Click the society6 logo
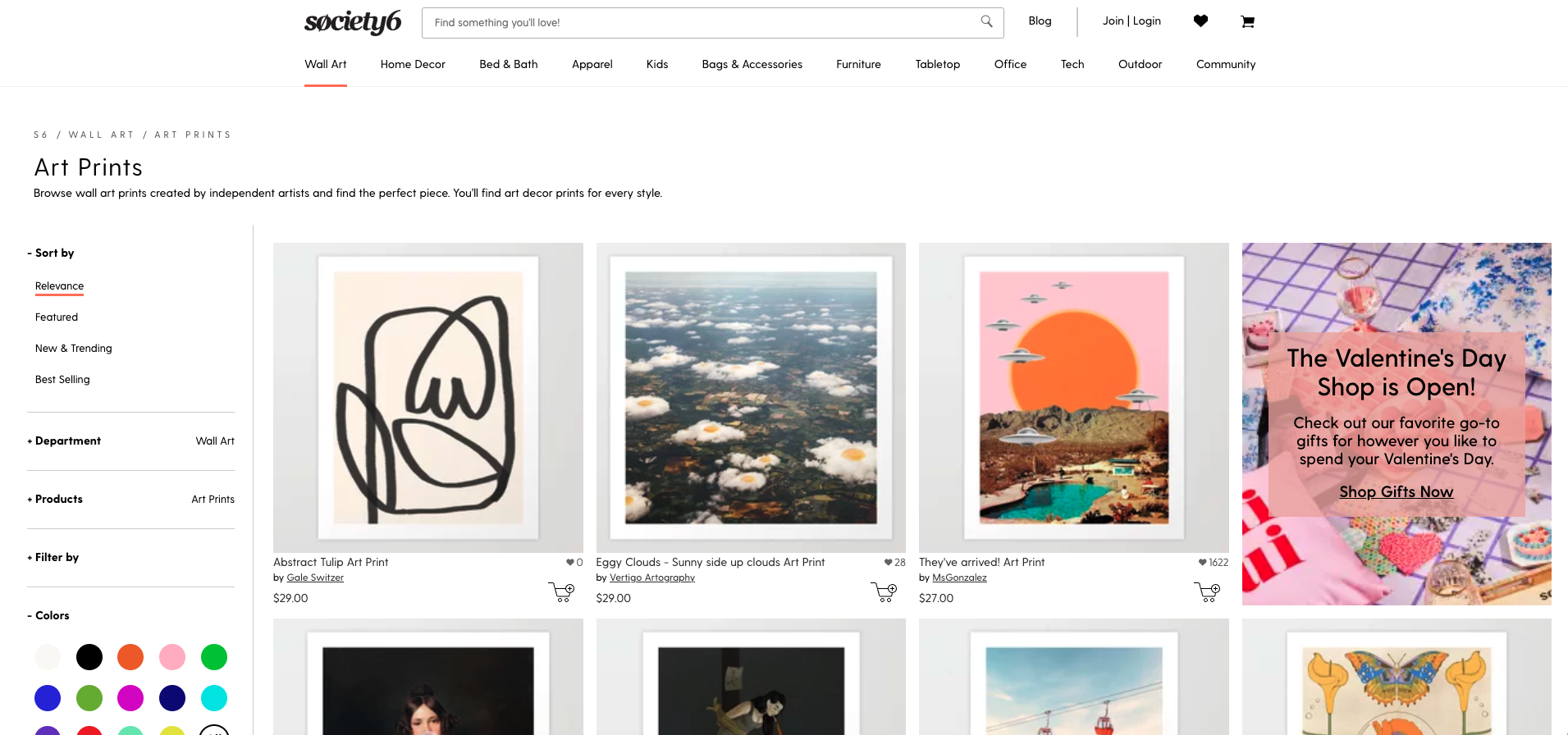The height and width of the screenshot is (735, 1568). (x=353, y=22)
